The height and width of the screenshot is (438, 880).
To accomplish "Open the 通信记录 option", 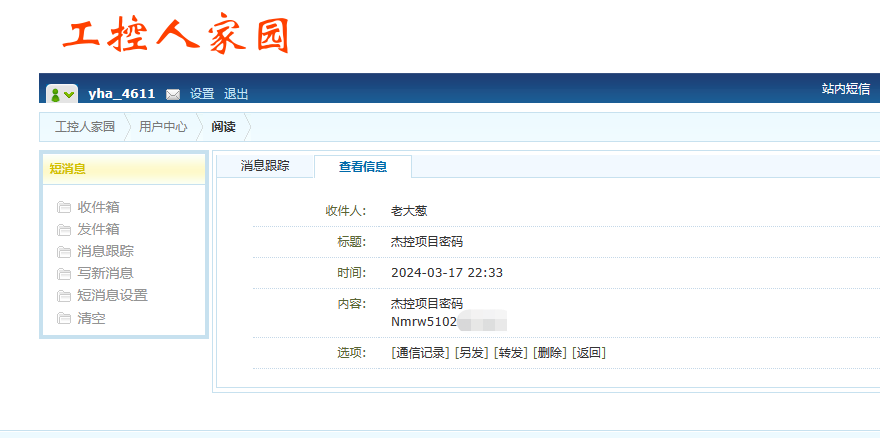I will 420,352.
